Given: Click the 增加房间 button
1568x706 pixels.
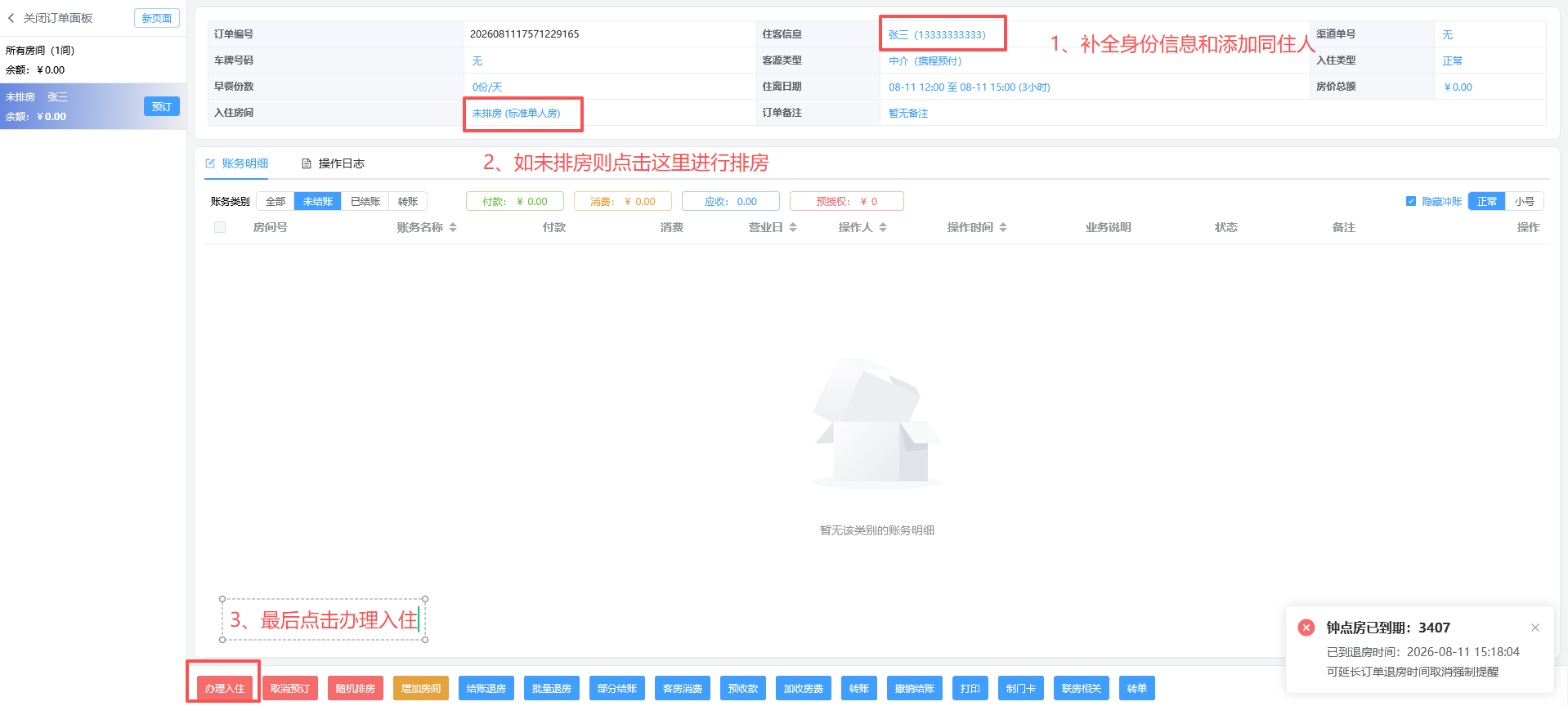Looking at the screenshot, I should [421, 688].
